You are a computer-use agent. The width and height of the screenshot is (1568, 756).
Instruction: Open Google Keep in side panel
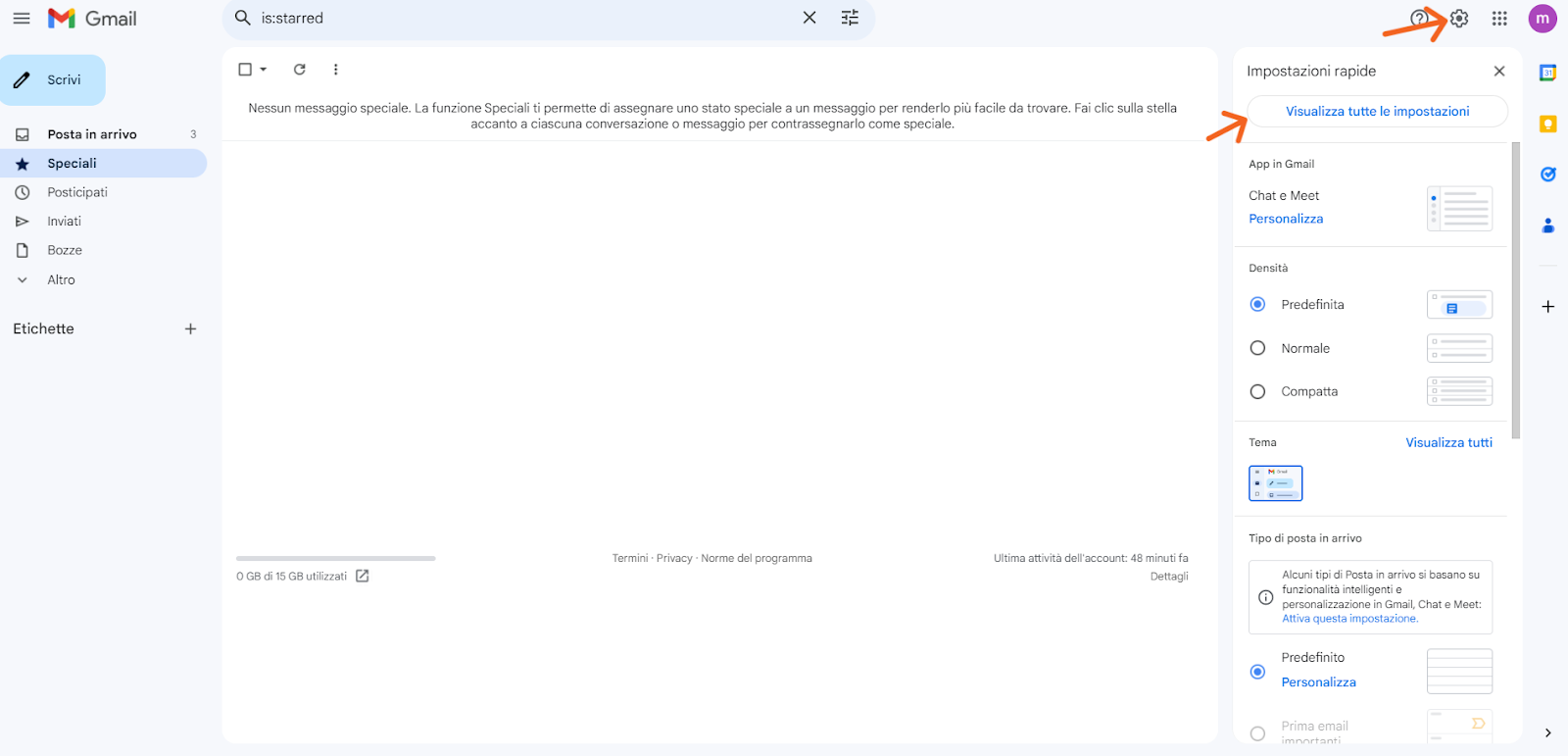pyautogui.click(x=1548, y=124)
